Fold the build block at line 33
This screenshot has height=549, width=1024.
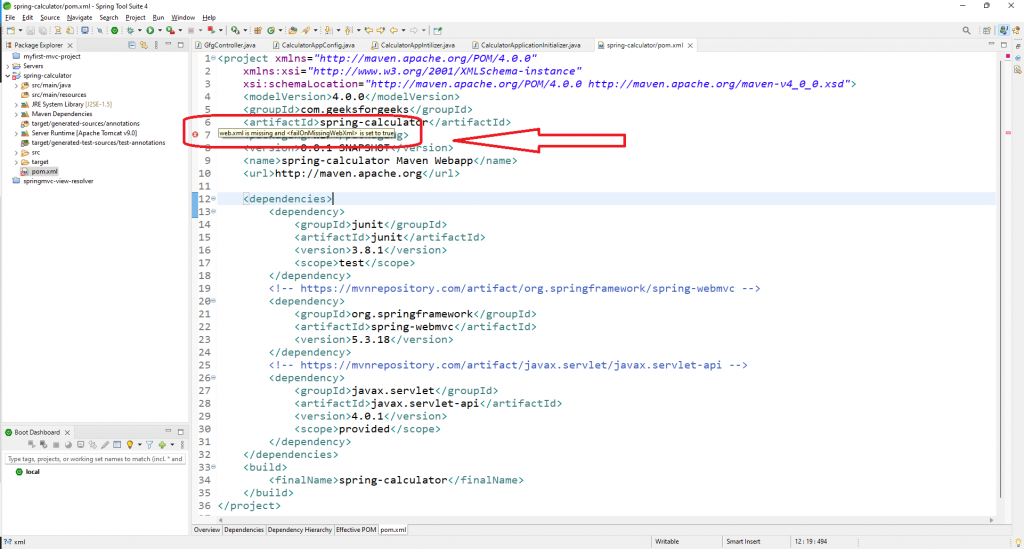[214, 467]
